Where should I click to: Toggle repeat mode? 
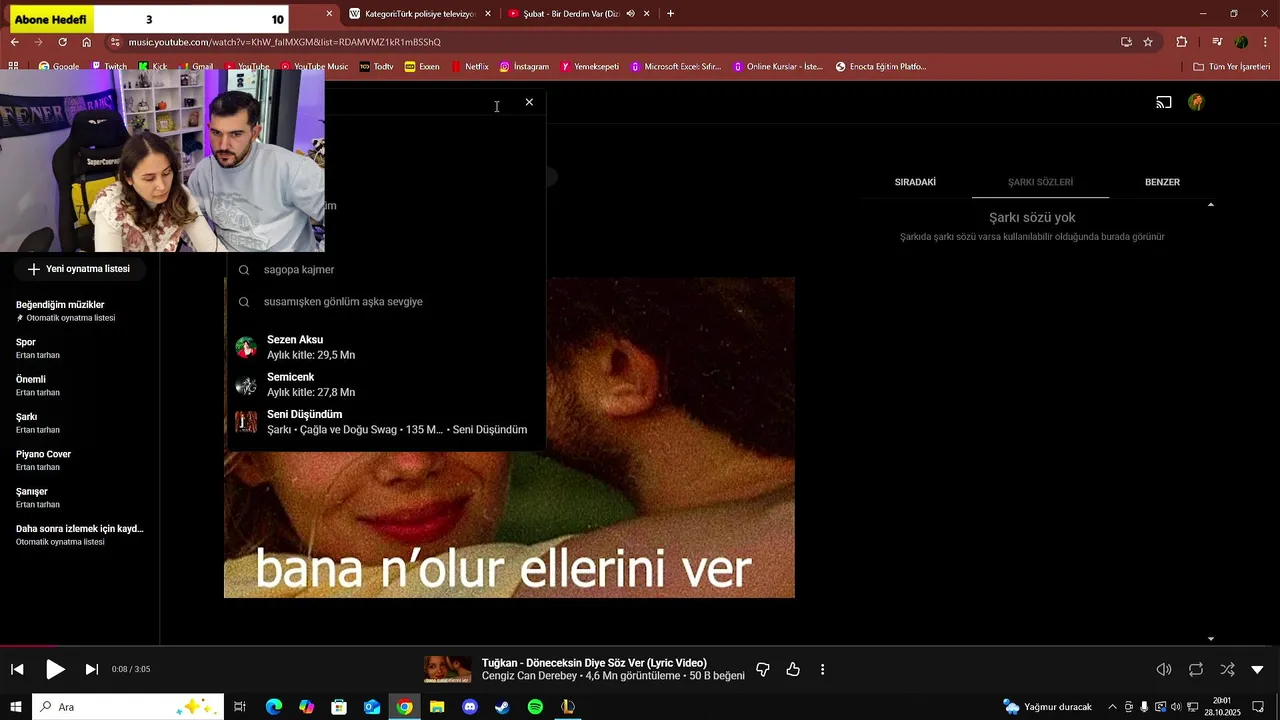pos(1196,669)
